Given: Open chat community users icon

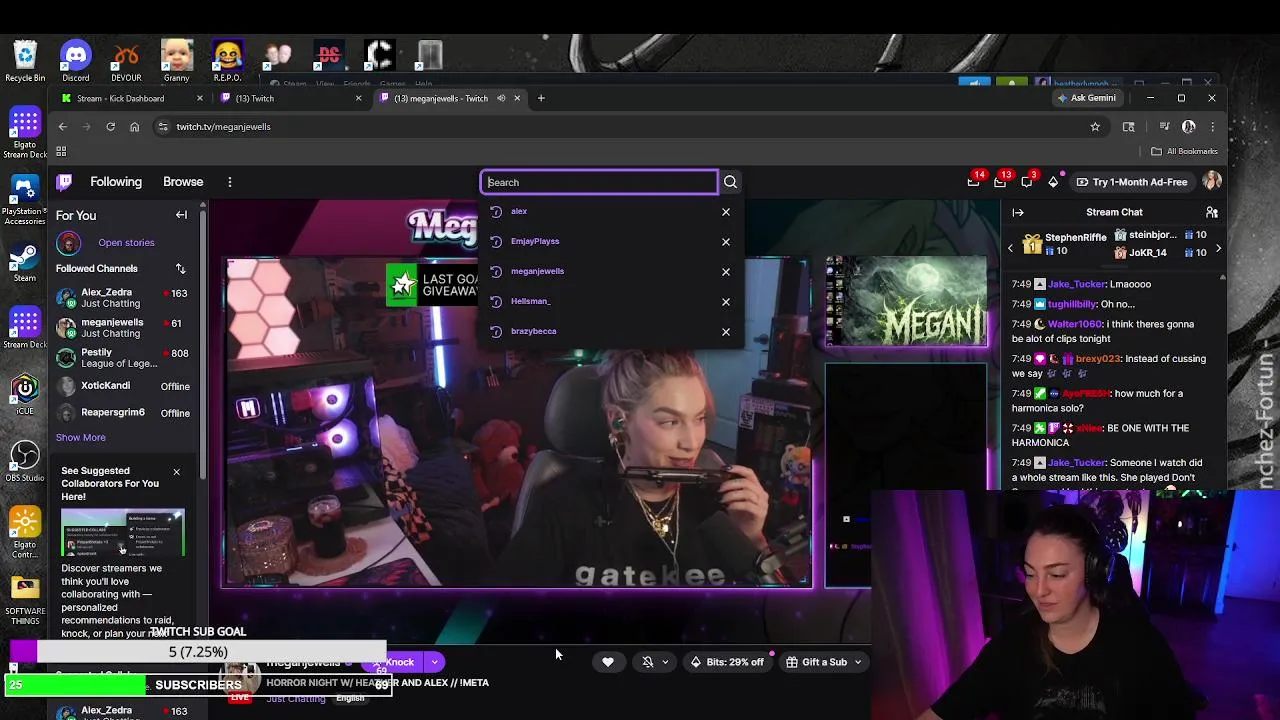Looking at the screenshot, I should coord(1211,212).
